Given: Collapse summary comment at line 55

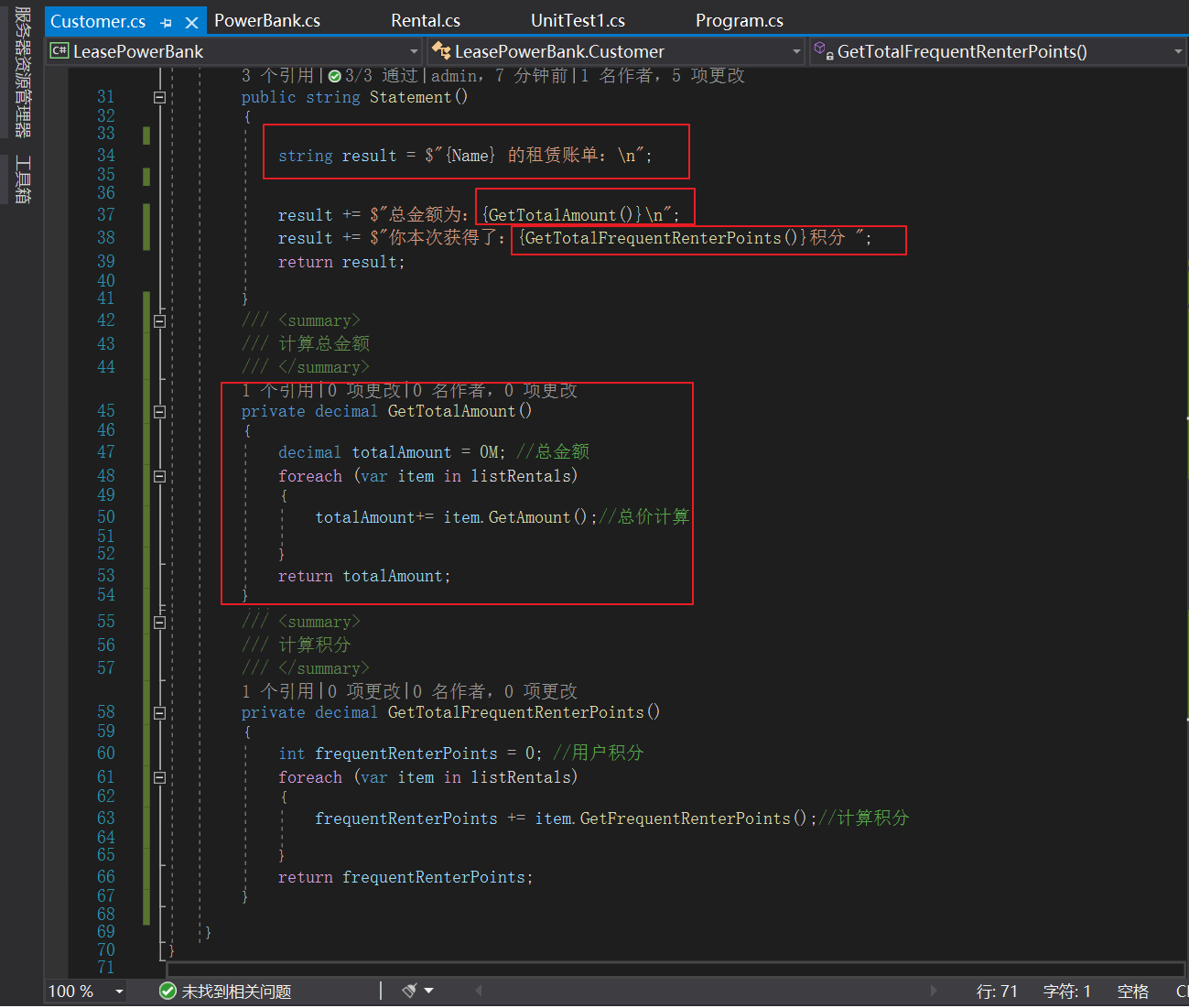Looking at the screenshot, I should point(159,623).
